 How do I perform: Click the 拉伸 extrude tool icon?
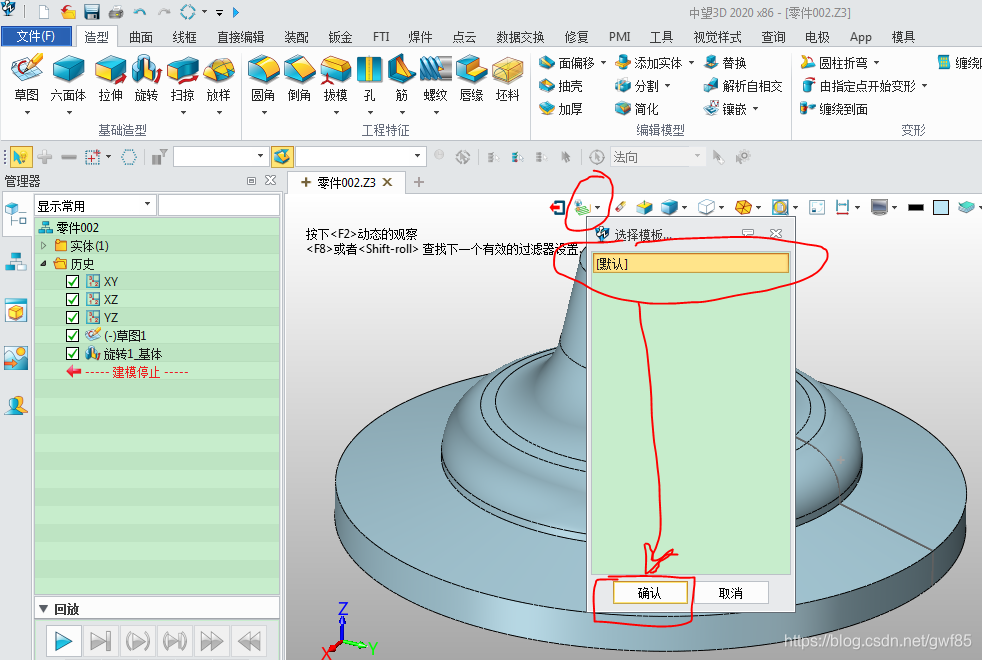pyautogui.click(x=110, y=74)
